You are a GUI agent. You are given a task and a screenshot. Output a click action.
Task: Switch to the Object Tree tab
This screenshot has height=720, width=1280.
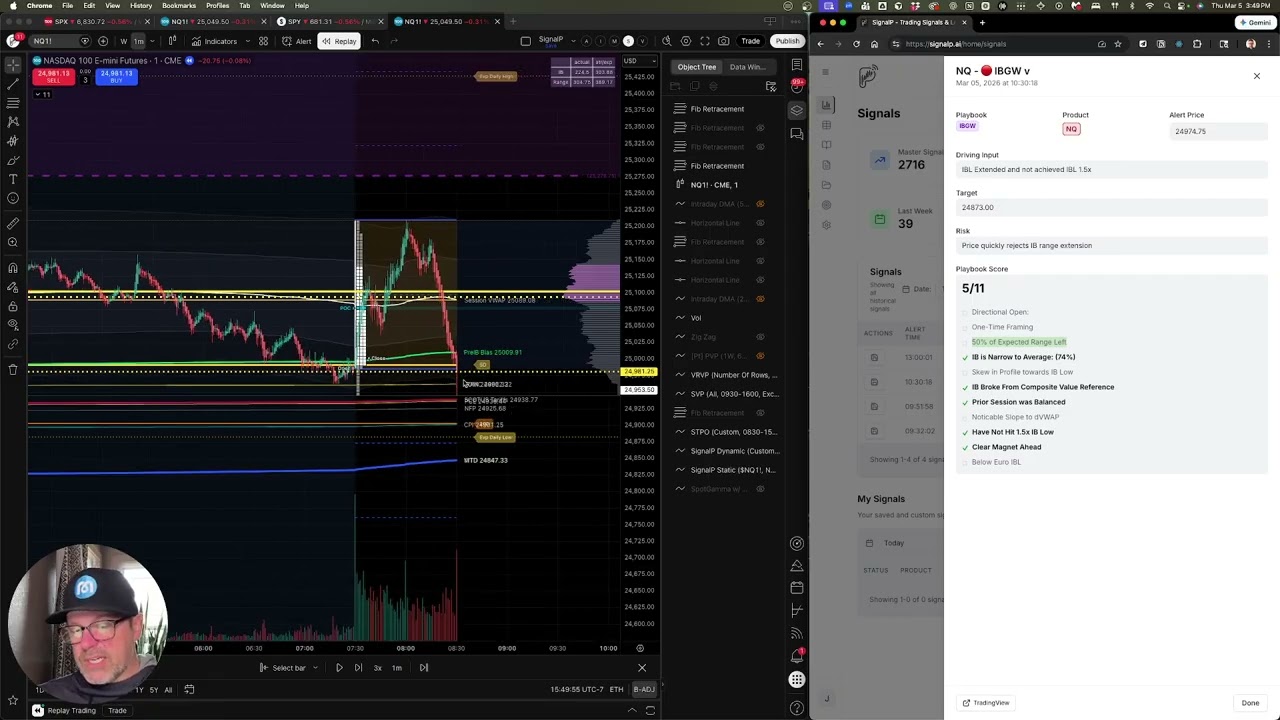[x=697, y=67]
